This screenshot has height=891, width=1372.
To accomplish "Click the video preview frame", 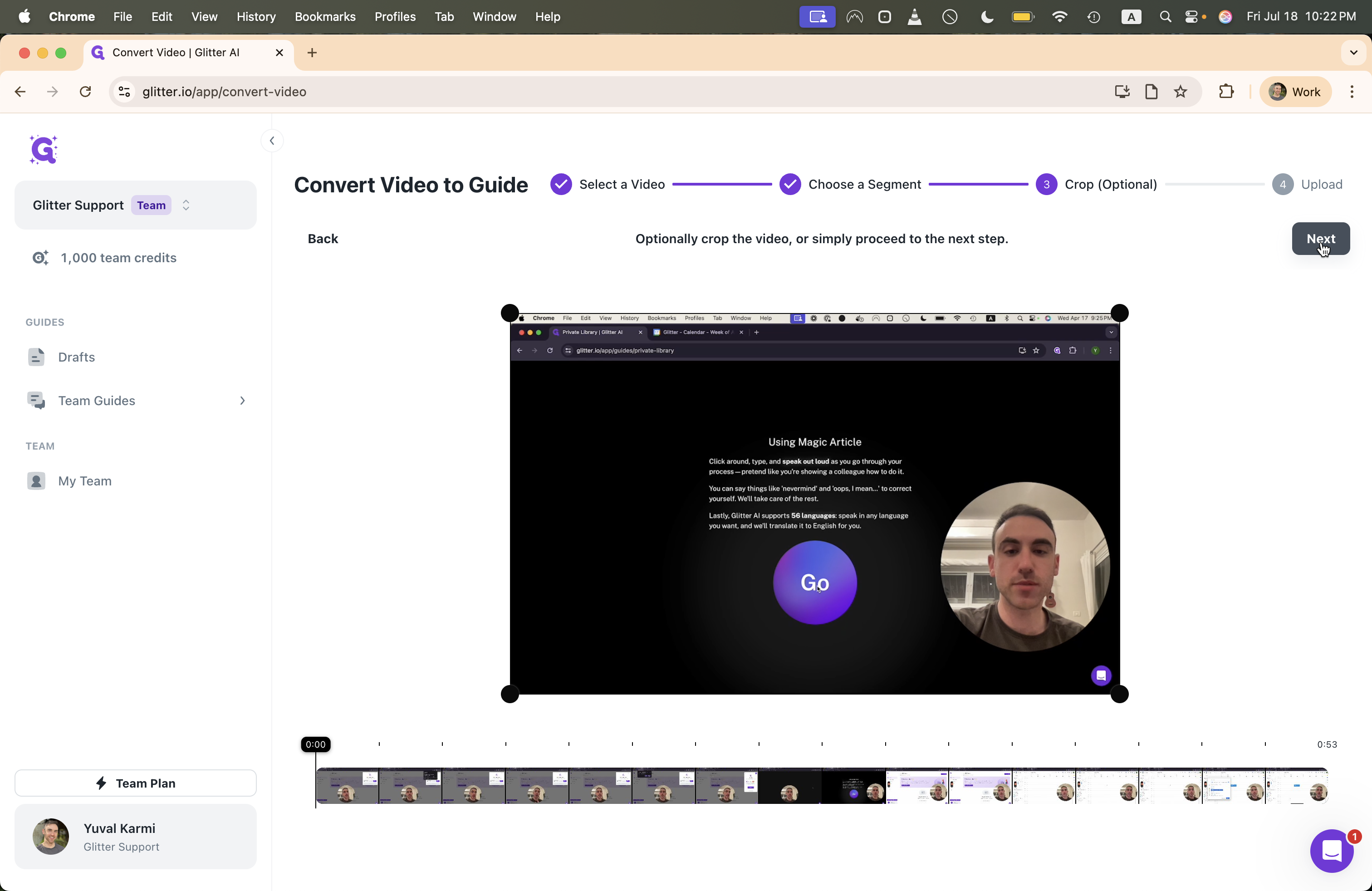I will [x=814, y=504].
